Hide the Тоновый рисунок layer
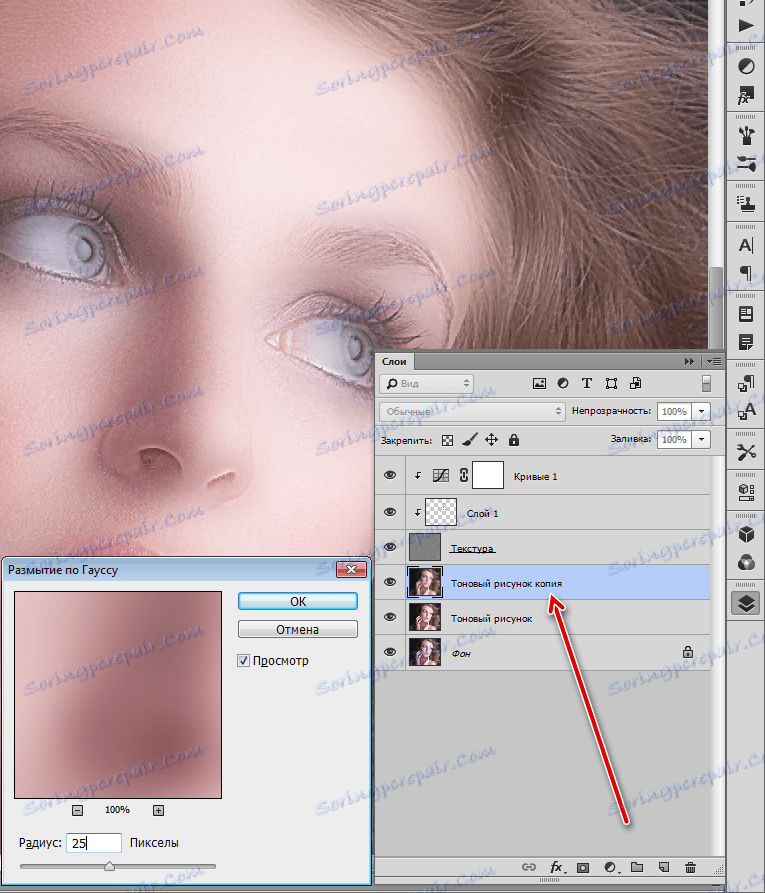 pos(390,617)
